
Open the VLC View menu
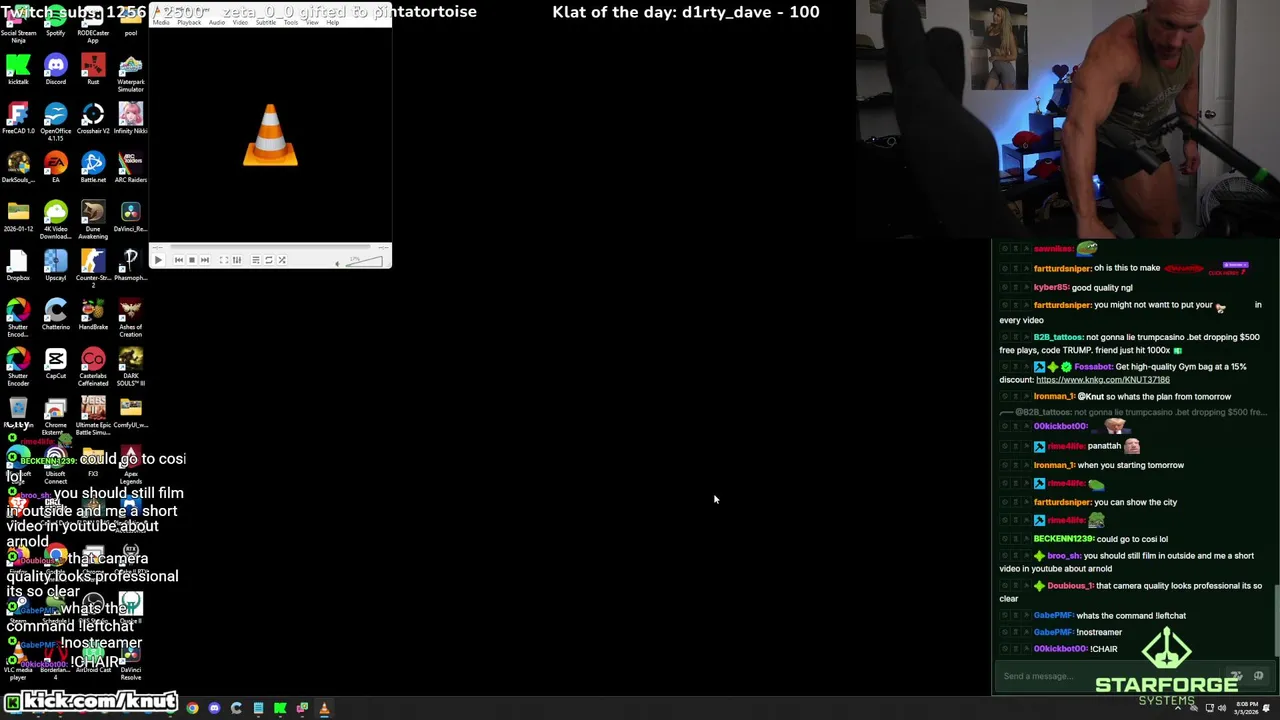(x=312, y=23)
